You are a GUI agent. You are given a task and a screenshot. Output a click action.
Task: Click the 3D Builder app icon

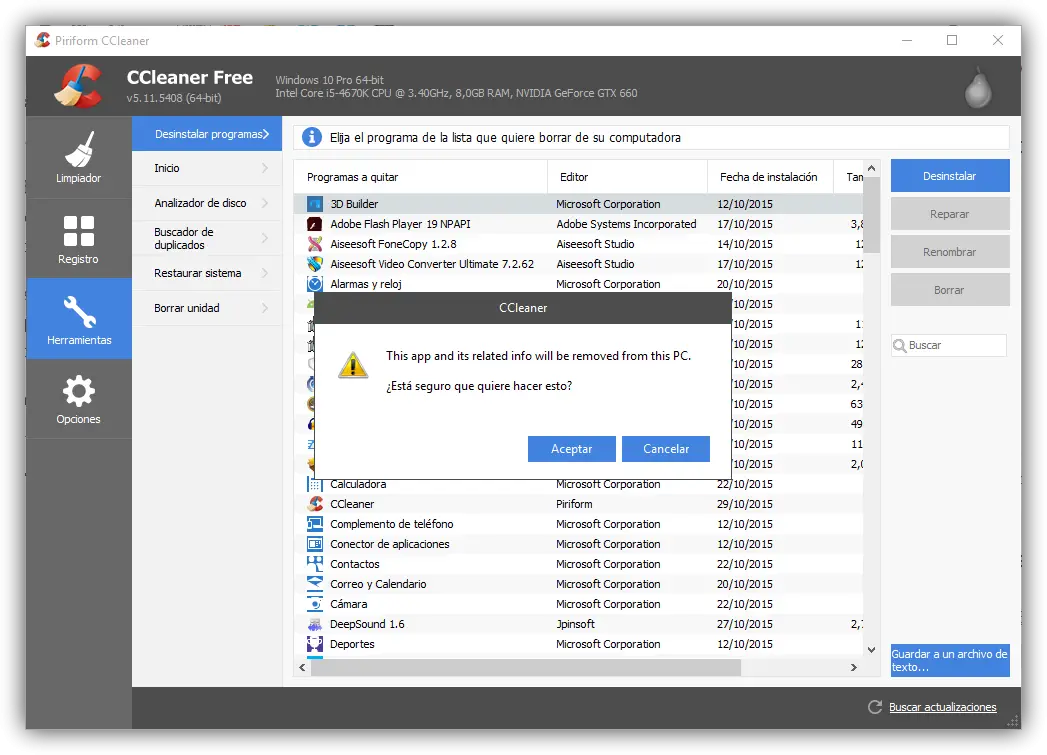pyautogui.click(x=315, y=204)
